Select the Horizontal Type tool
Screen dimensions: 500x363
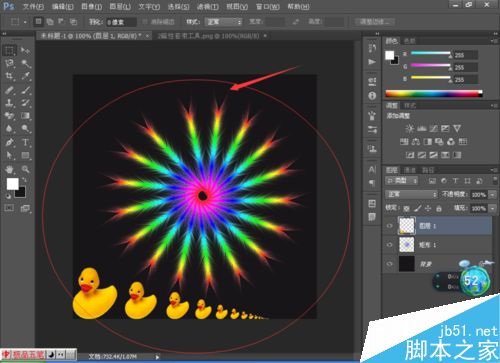[x=25, y=142]
